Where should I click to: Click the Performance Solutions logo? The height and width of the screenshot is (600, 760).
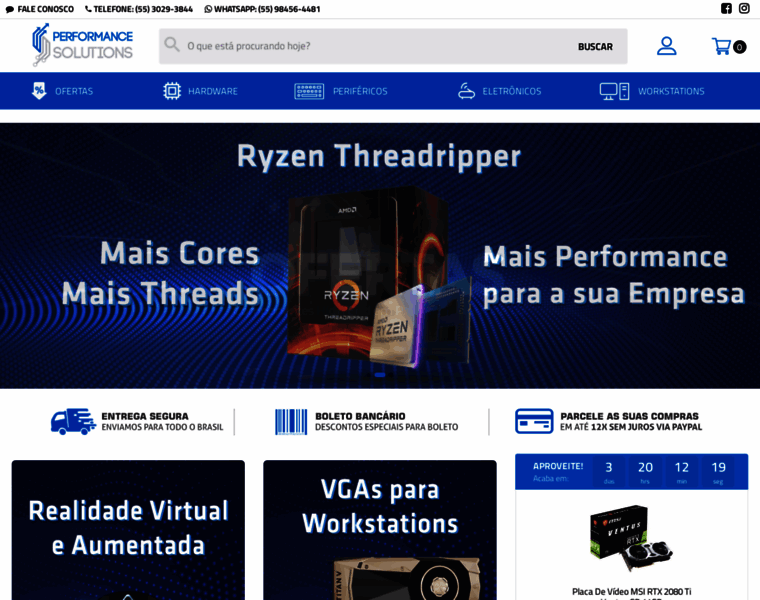[x=82, y=45]
